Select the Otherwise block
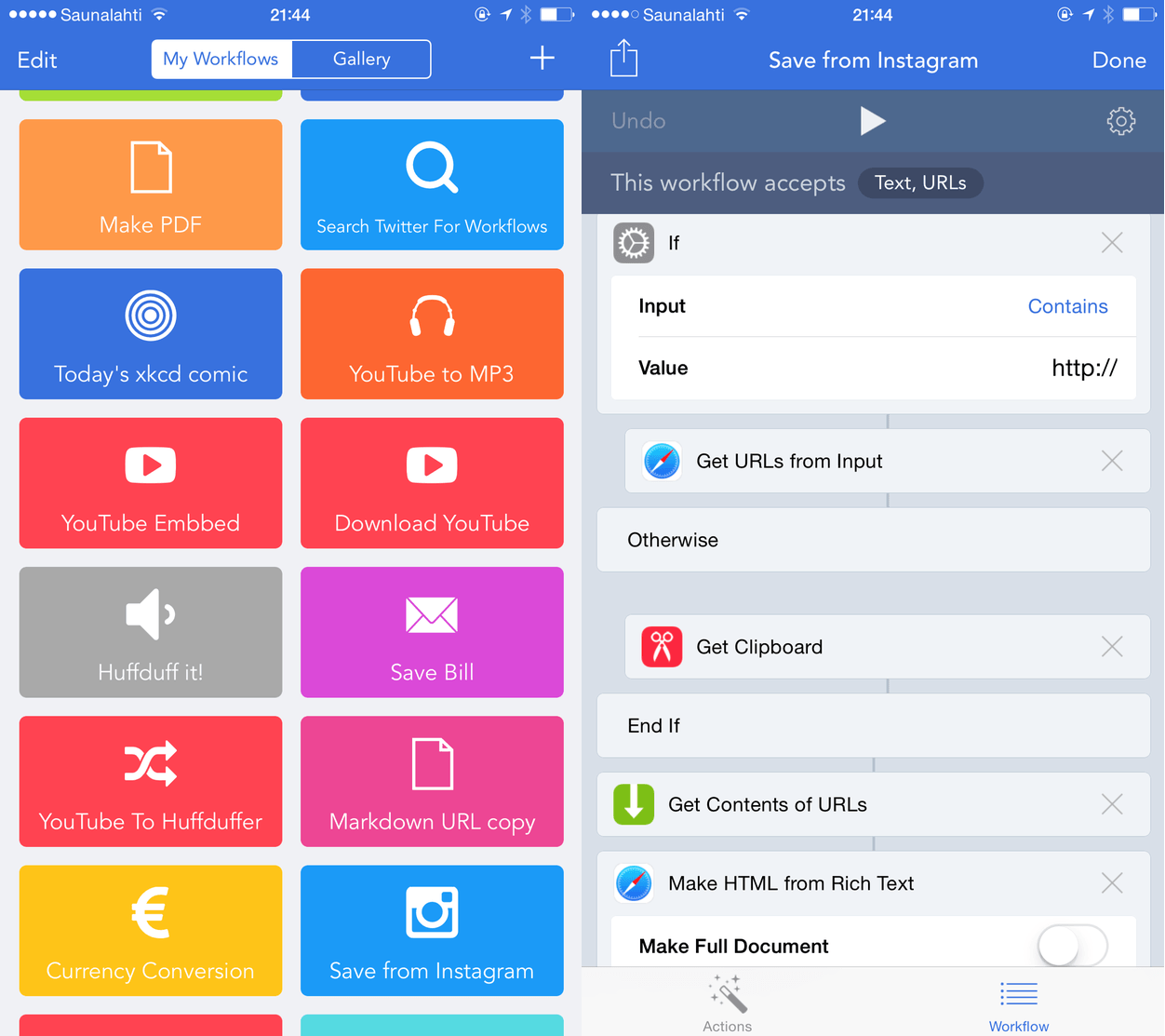Image resolution: width=1165 pixels, height=1036 pixels. [874, 540]
